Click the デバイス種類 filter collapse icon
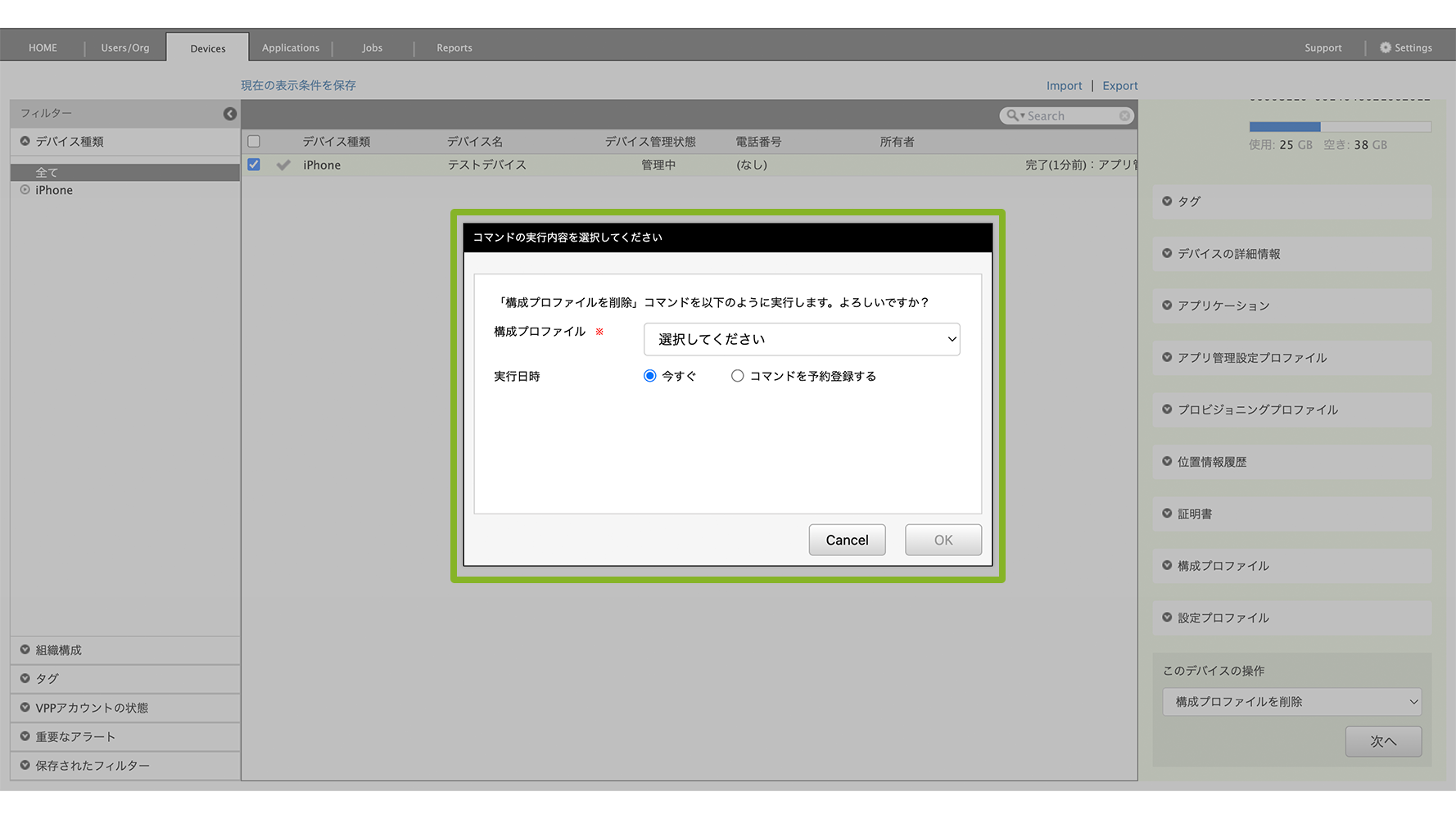Screen dimensions: 1456x819 click(x=25, y=142)
